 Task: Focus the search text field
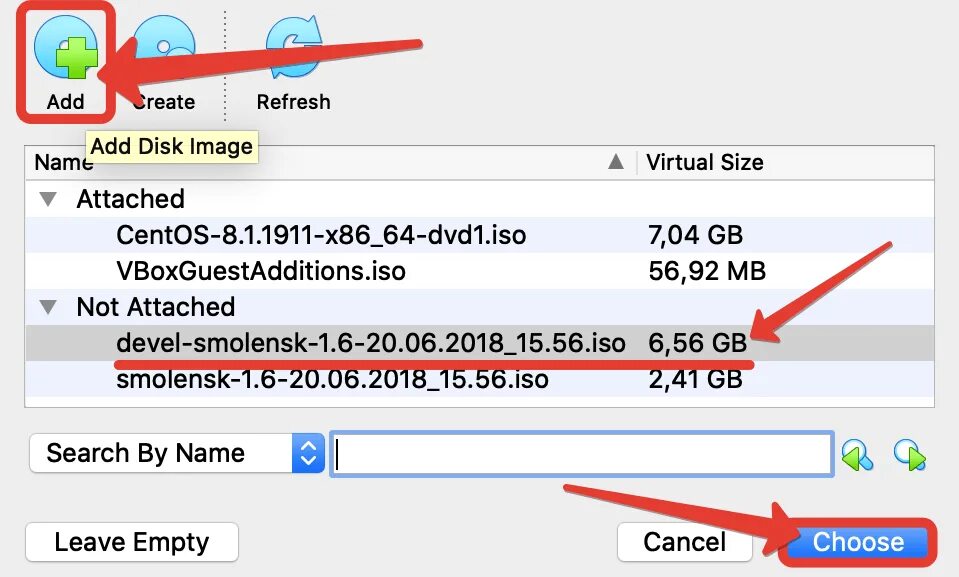click(x=582, y=455)
